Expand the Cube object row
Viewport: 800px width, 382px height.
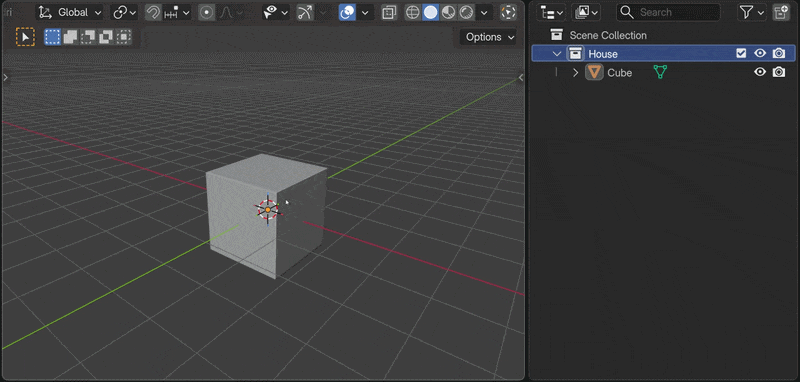tap(576, 72)
